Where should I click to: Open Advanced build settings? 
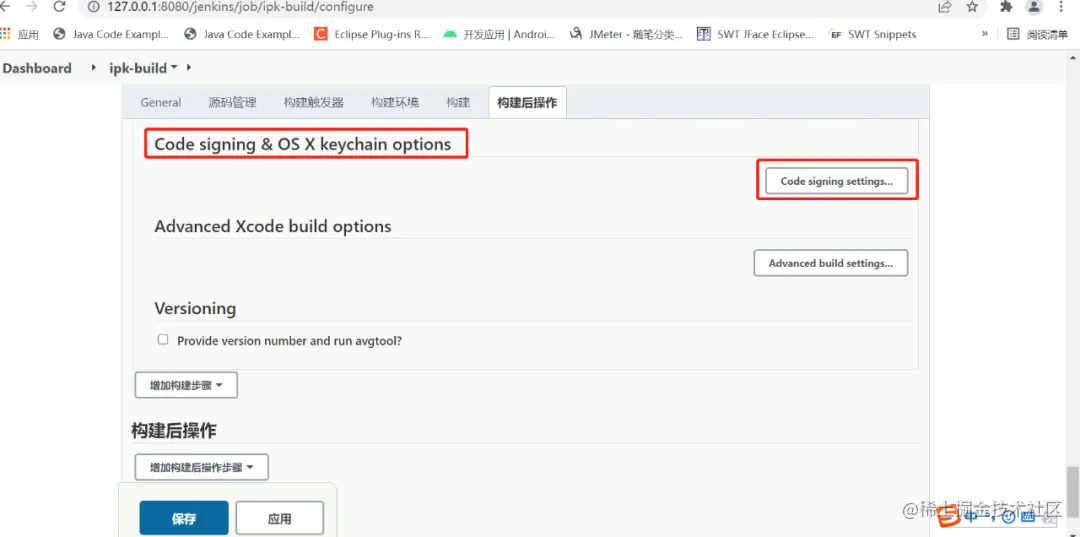[831, 263]
